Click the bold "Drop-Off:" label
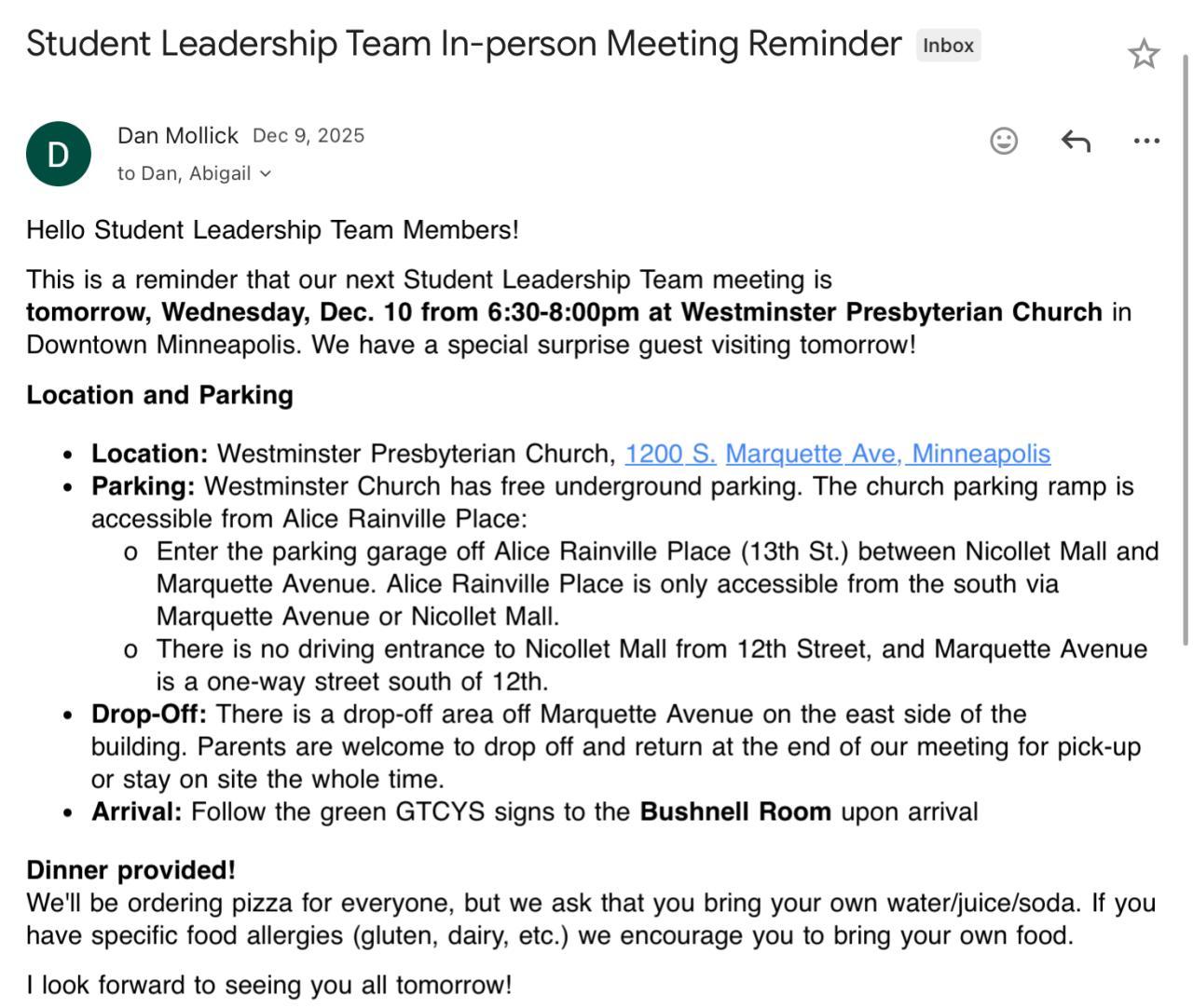1193x1008 pixels. coord(149,715)
